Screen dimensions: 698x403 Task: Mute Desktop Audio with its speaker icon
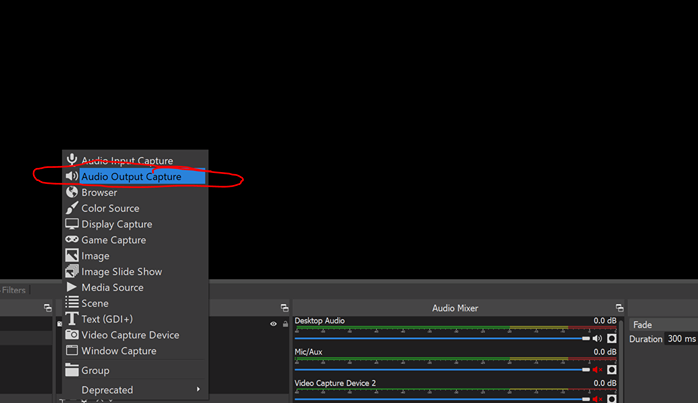tap(597, 338)
